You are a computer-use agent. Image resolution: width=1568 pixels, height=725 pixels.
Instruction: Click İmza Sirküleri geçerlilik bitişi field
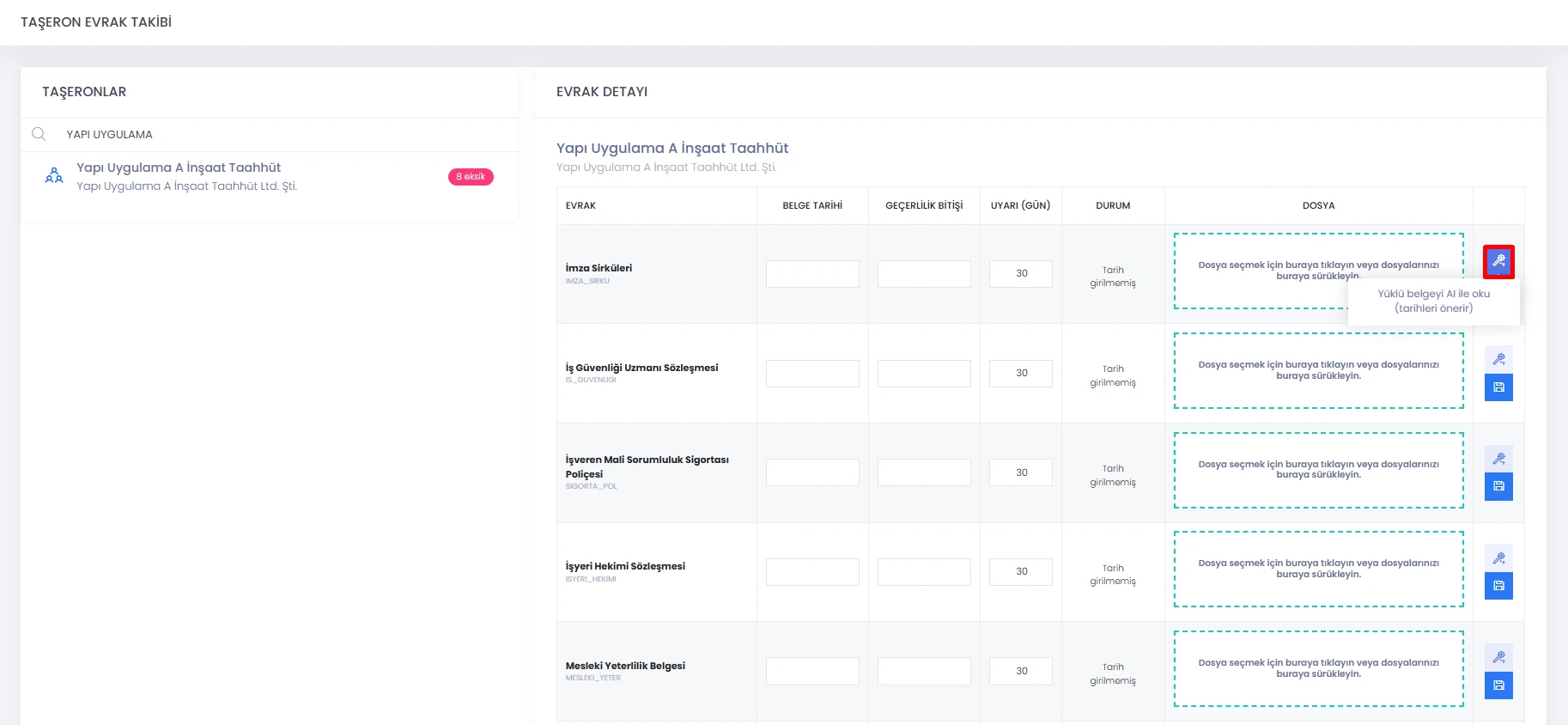(924, 274)
